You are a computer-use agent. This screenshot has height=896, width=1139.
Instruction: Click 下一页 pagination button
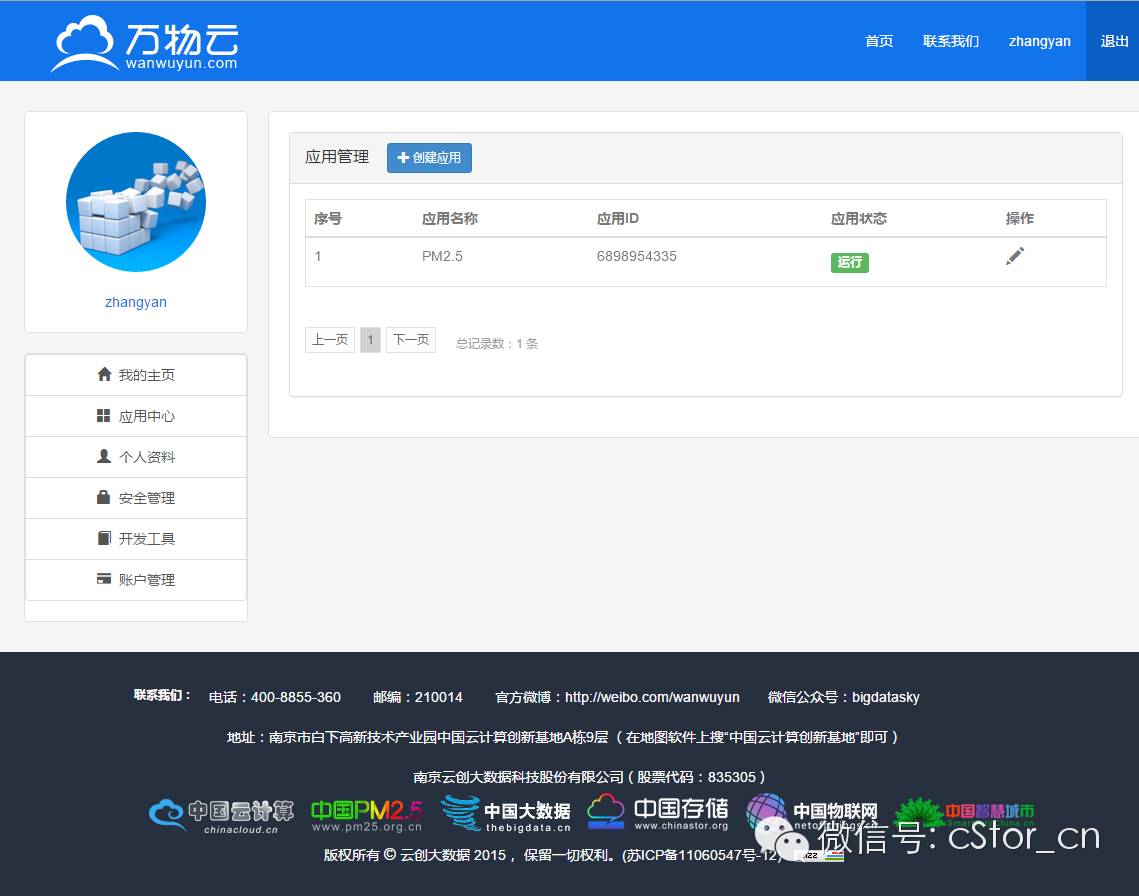click(411, 340)
